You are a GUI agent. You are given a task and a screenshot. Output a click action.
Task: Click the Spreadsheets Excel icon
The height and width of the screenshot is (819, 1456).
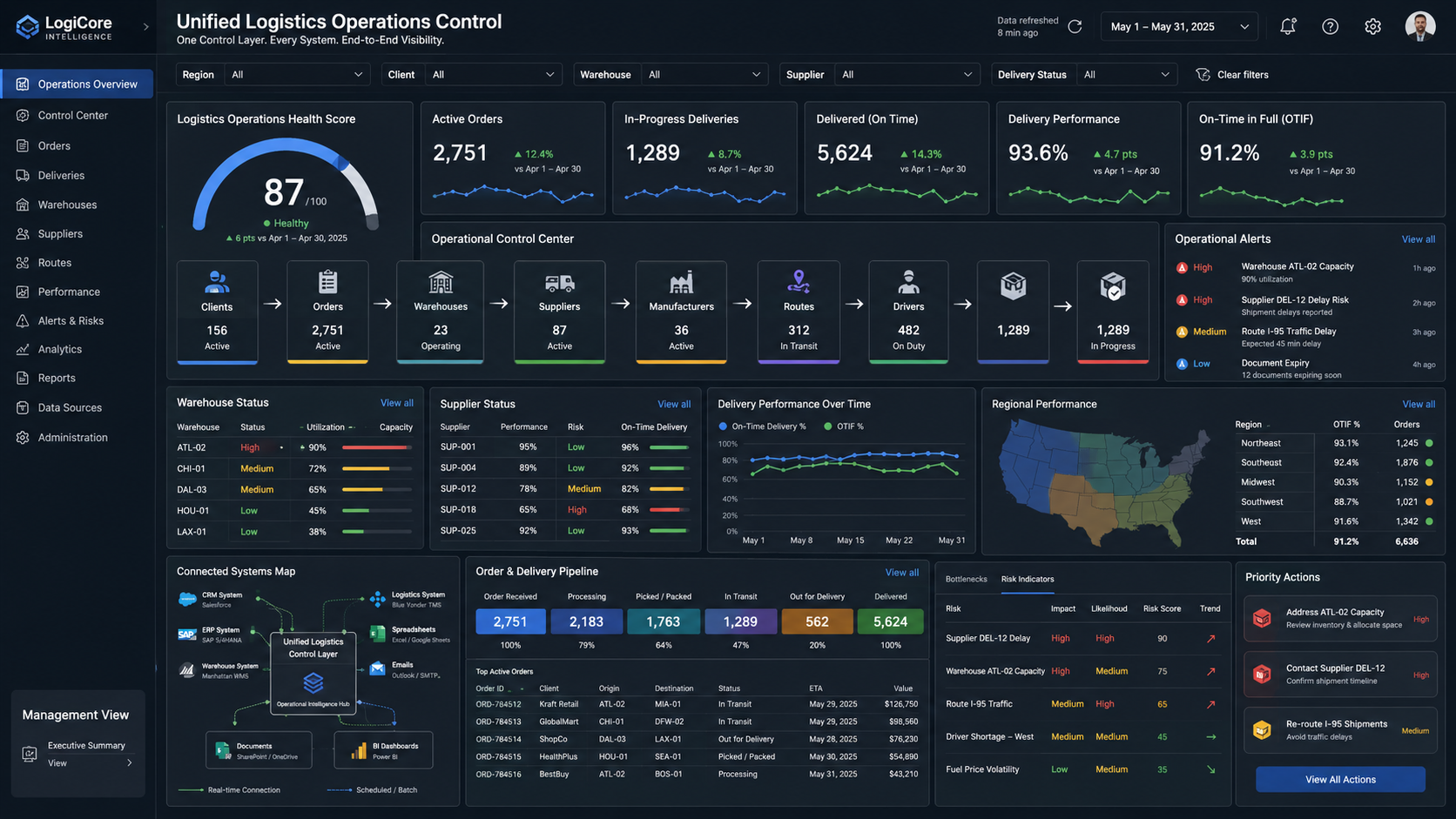pos(378,634)
